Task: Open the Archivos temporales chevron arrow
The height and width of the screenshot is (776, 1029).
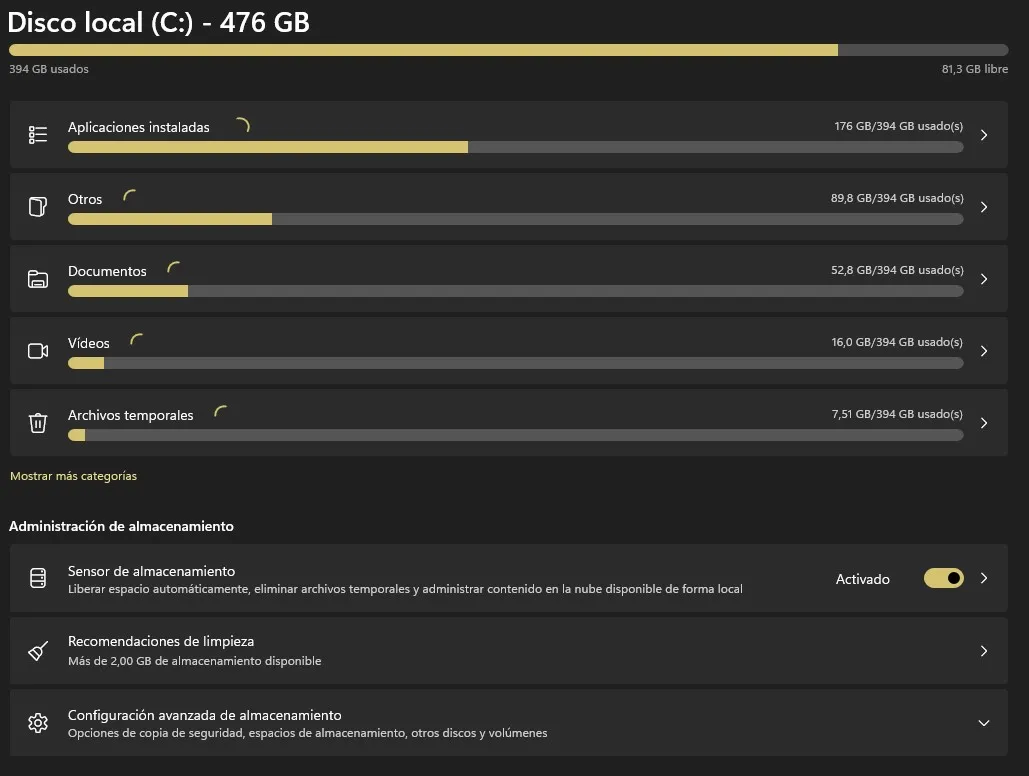Action: 984,423
